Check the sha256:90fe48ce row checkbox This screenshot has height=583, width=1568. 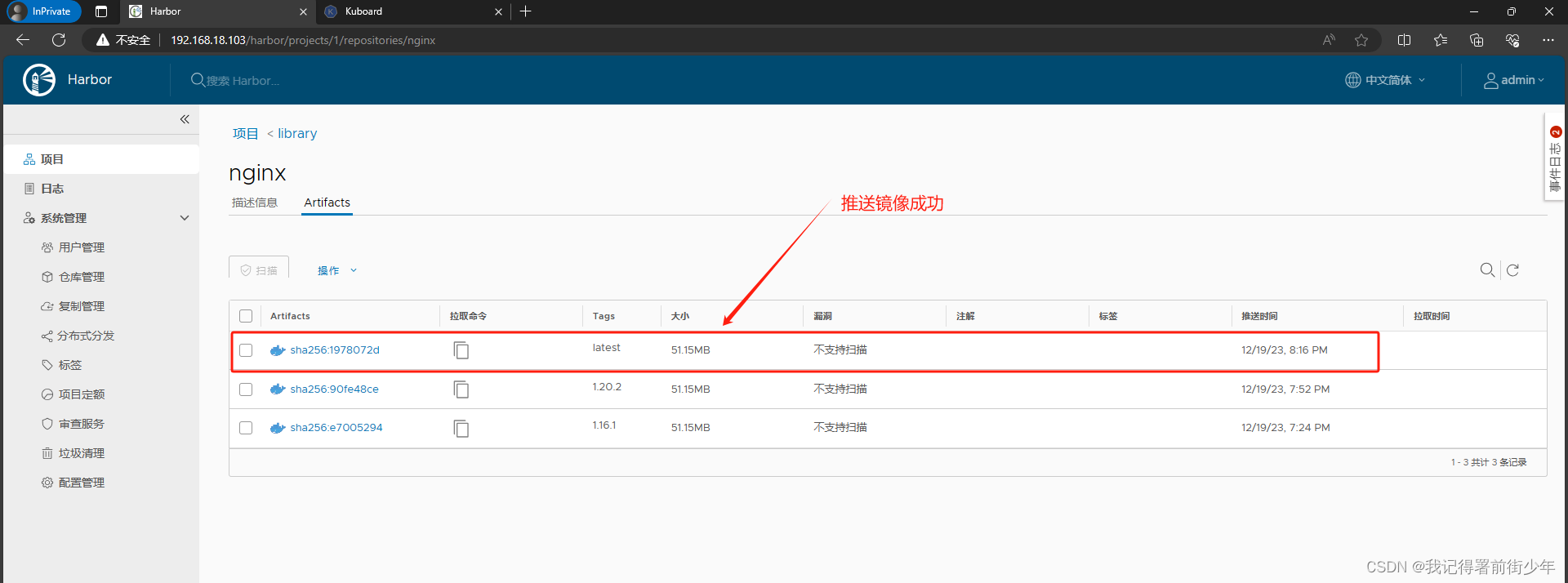click(246, 389)
